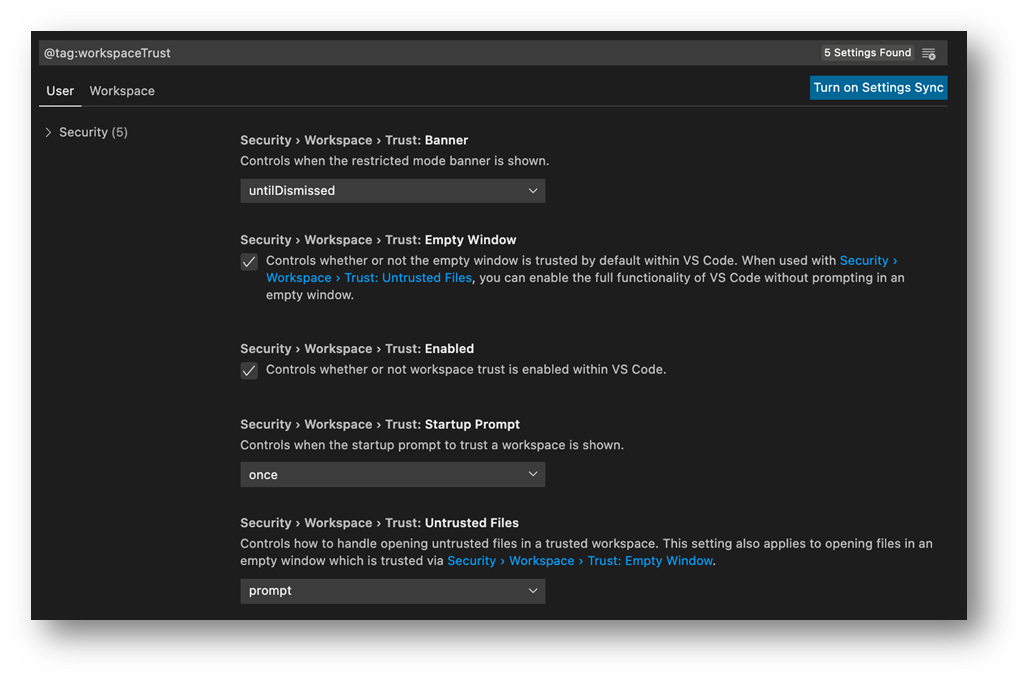This screenshot has width=1029, height=682.
Task: Select the User settings tab
Action: [60, 90]
